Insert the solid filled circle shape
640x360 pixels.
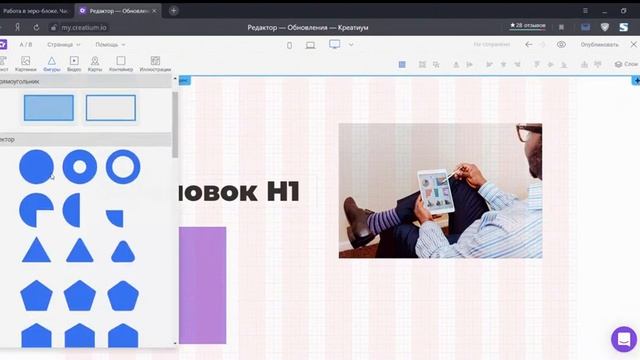pos(36,167)
